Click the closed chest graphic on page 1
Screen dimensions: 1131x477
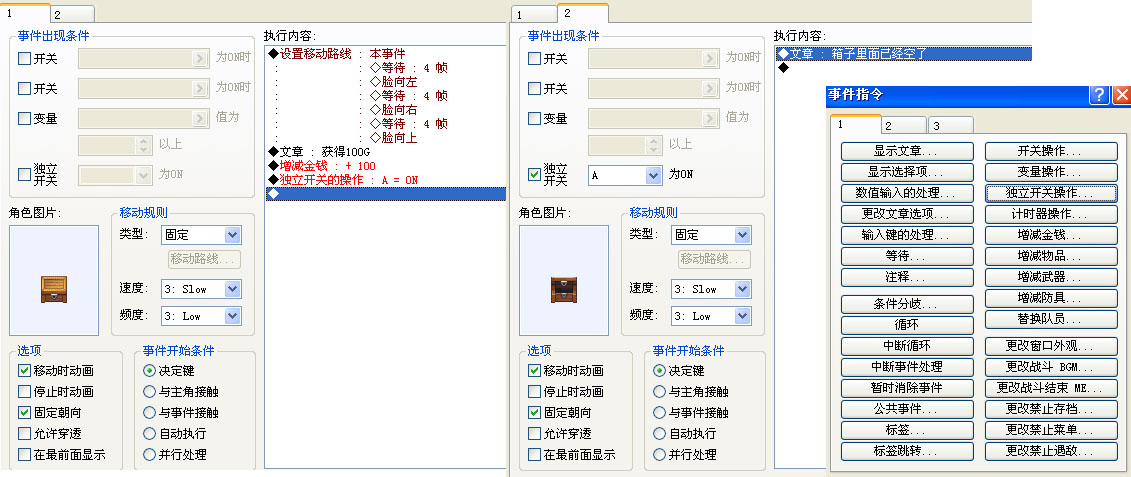[54, 289]
